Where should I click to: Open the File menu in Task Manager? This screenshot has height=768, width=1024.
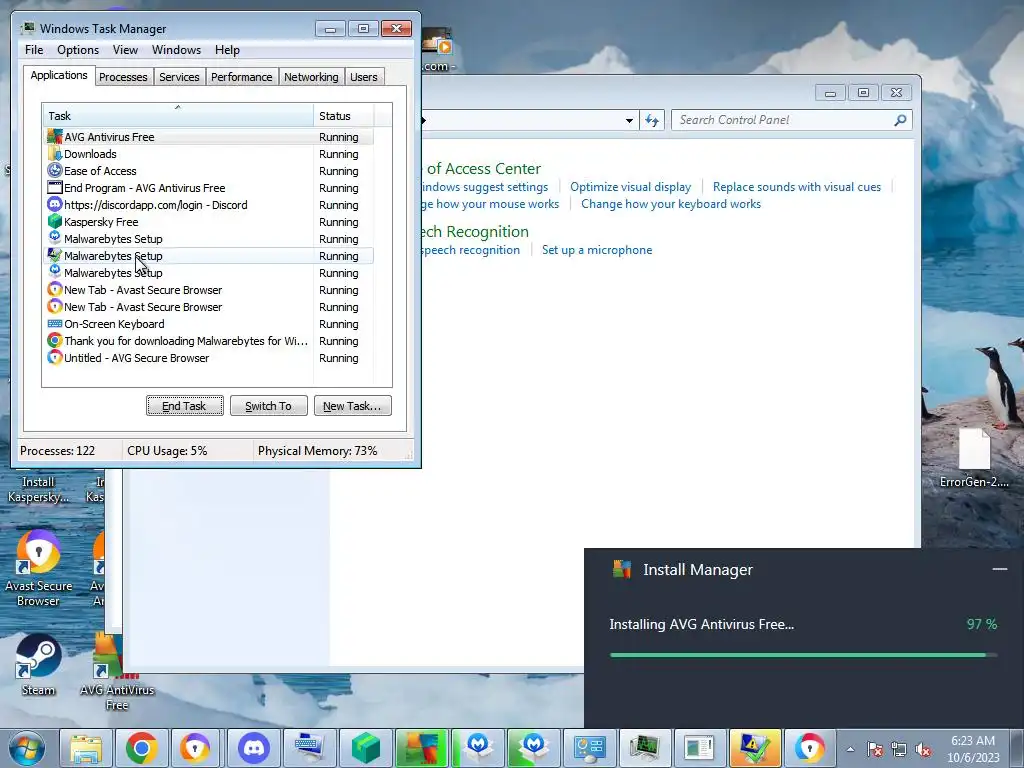(34, 50)
